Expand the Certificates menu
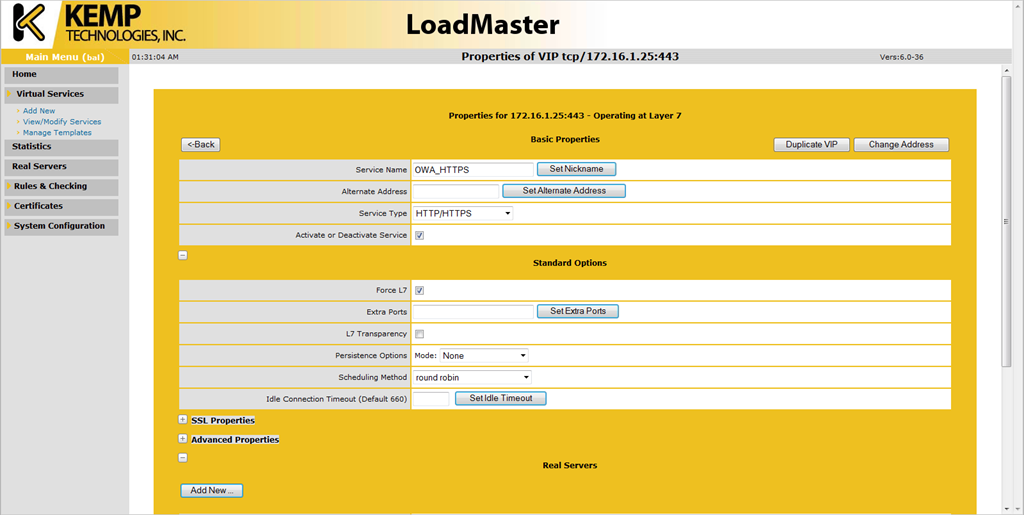Viewport: 1024px width, 515px height. click(61, 206)
